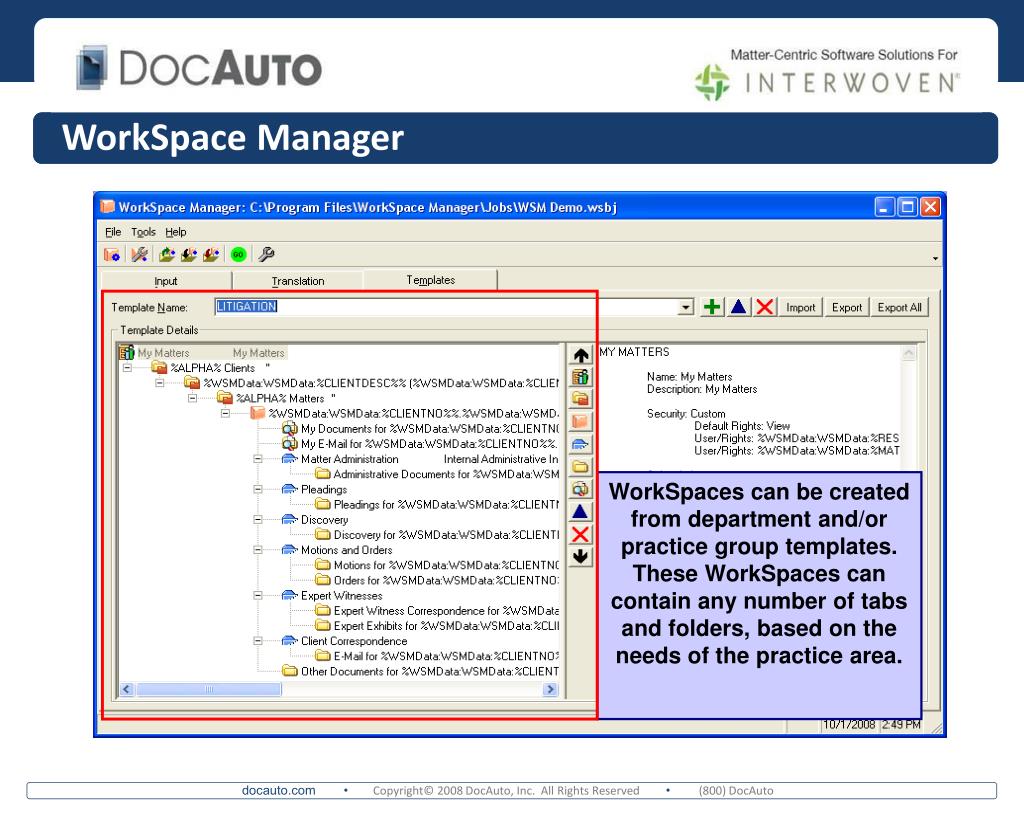Click the green GO run button

238,254
